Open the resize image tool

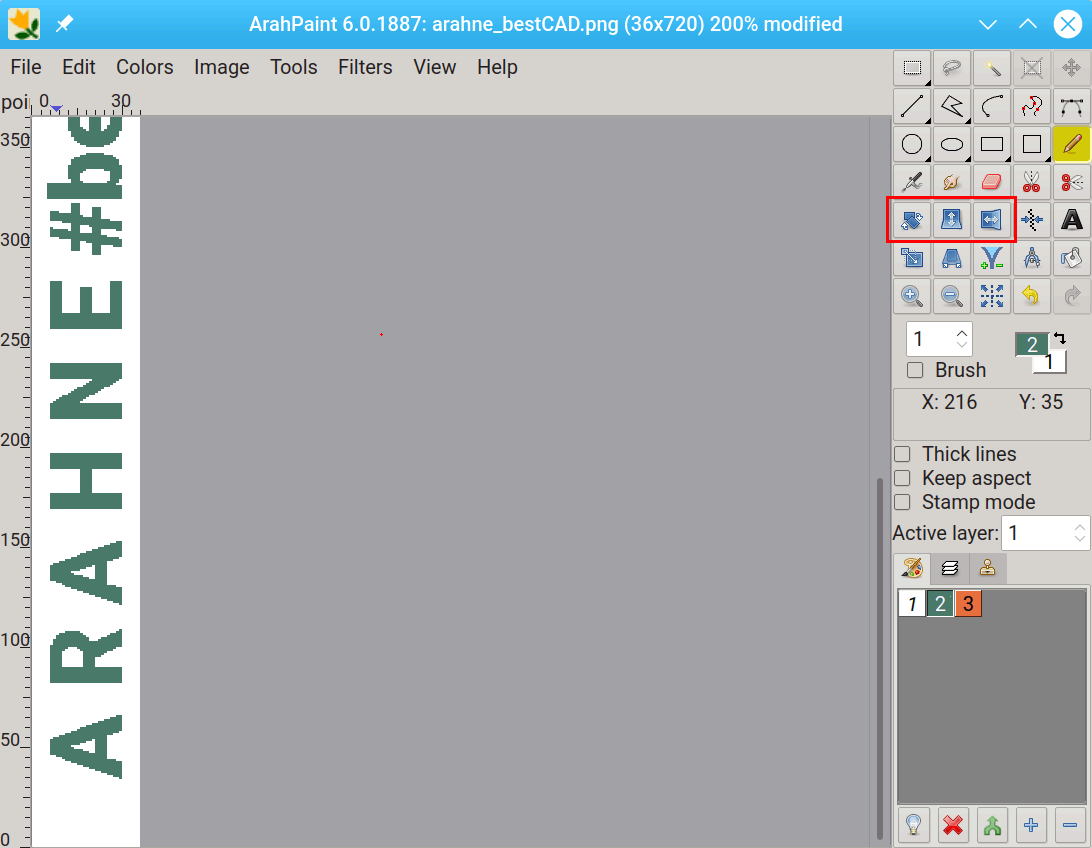912,258
